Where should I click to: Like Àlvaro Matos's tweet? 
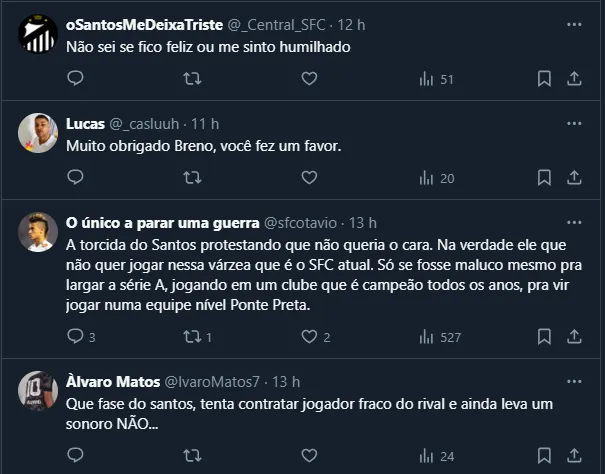[309, 457]
